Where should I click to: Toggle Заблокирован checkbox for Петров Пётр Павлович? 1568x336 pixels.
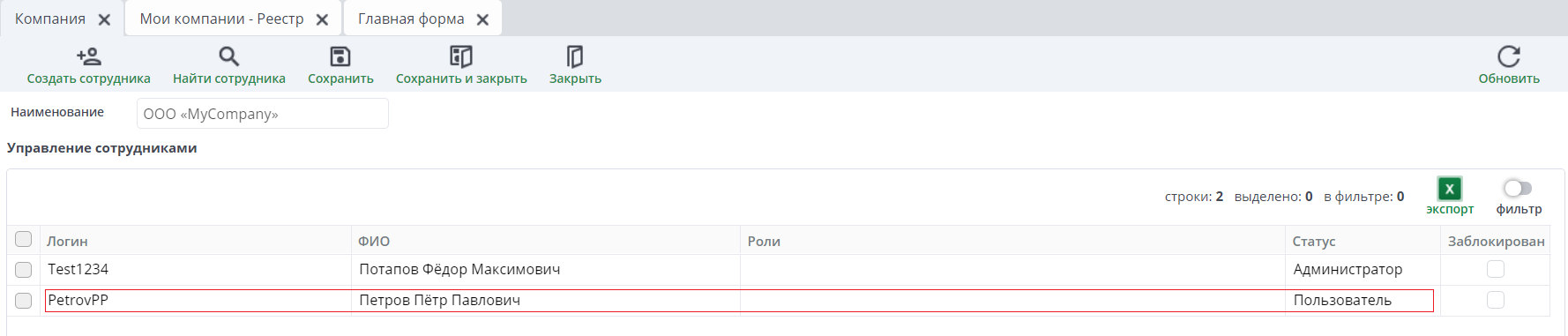coord(1496,300)
